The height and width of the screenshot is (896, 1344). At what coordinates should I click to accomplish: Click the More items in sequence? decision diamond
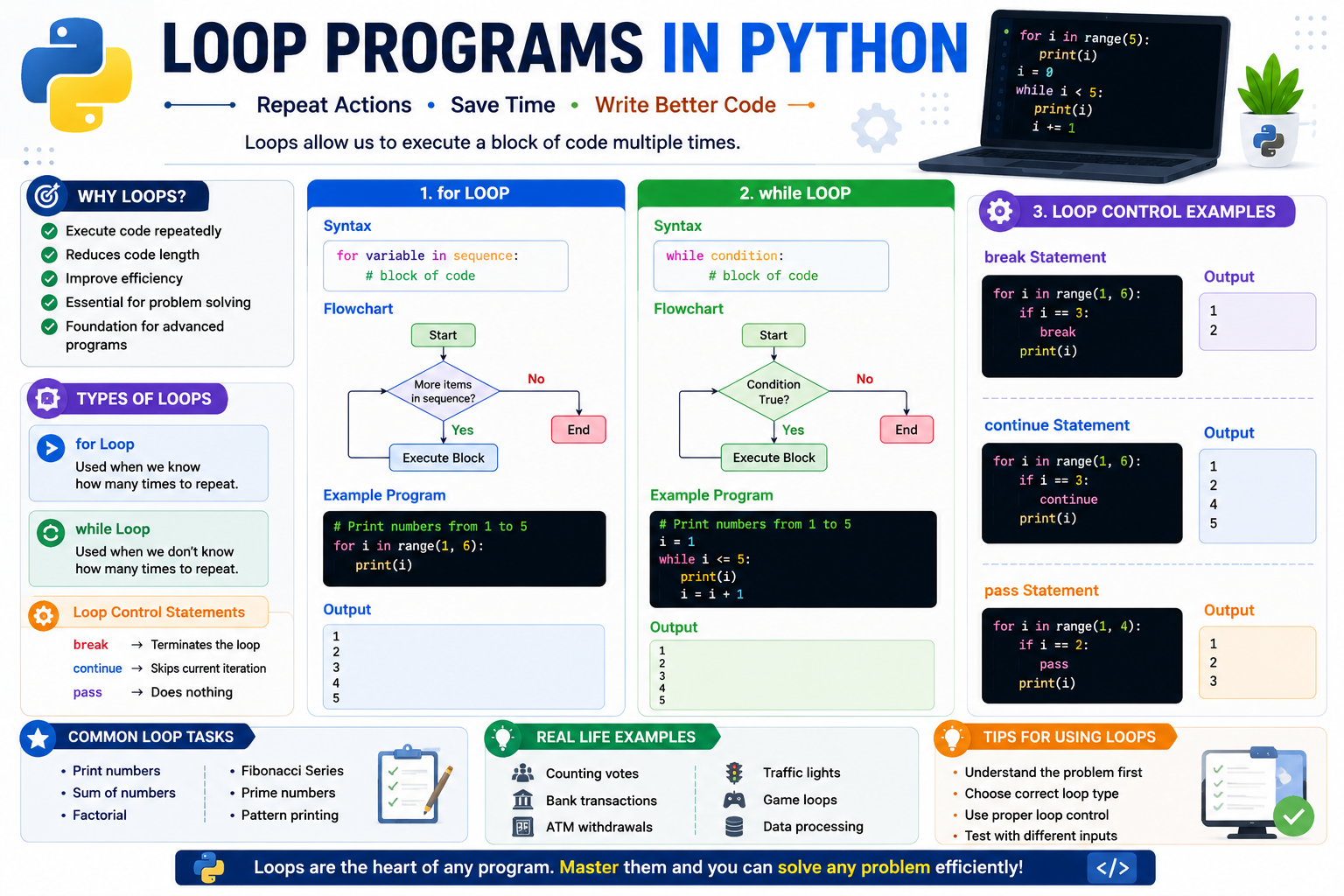click(444, 391)
